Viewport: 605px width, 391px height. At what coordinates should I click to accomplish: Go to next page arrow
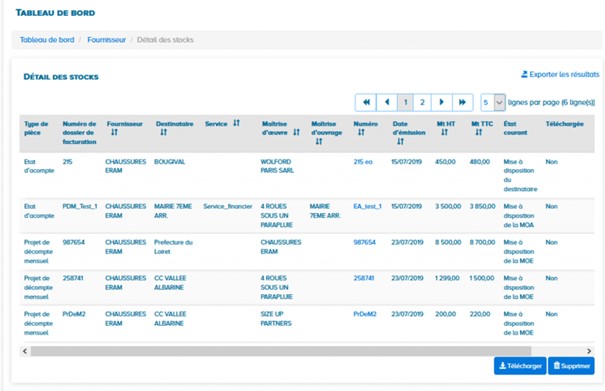pyautogui.click(x=442, y=102)
